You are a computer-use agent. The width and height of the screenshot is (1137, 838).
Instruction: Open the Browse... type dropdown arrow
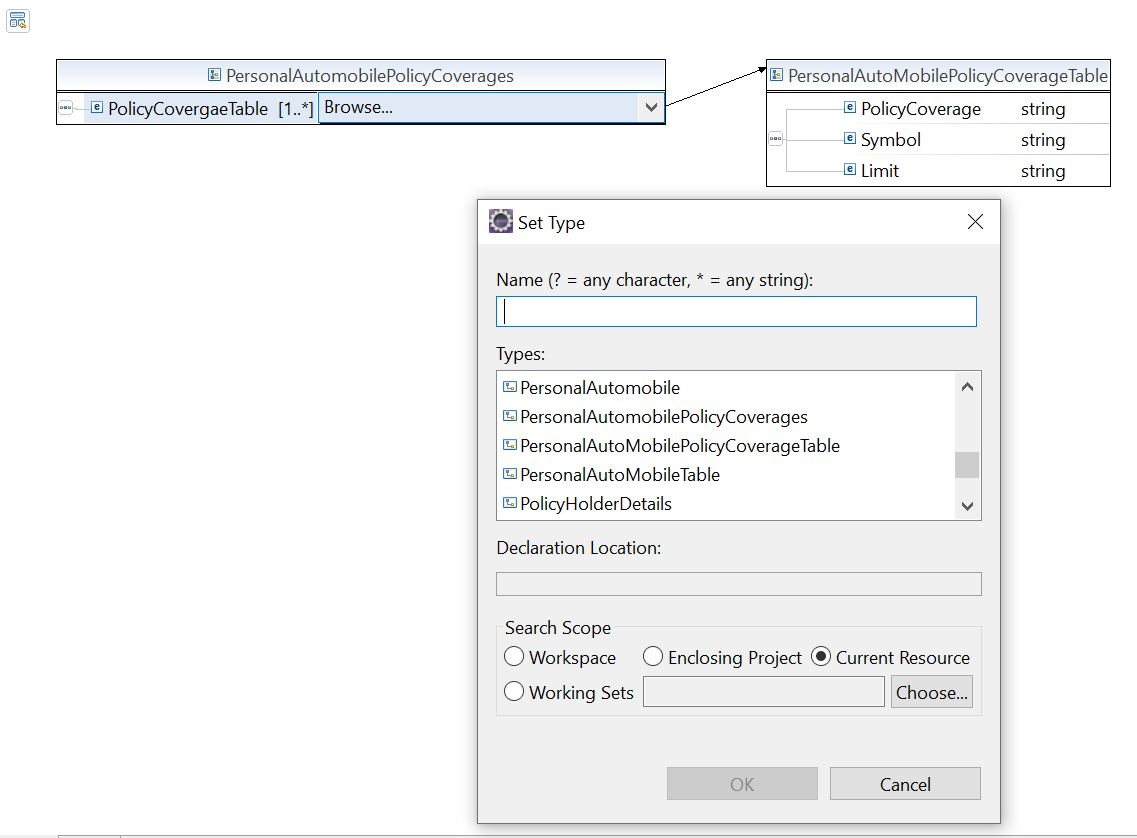pyautogui.click(x=651, y=107)
